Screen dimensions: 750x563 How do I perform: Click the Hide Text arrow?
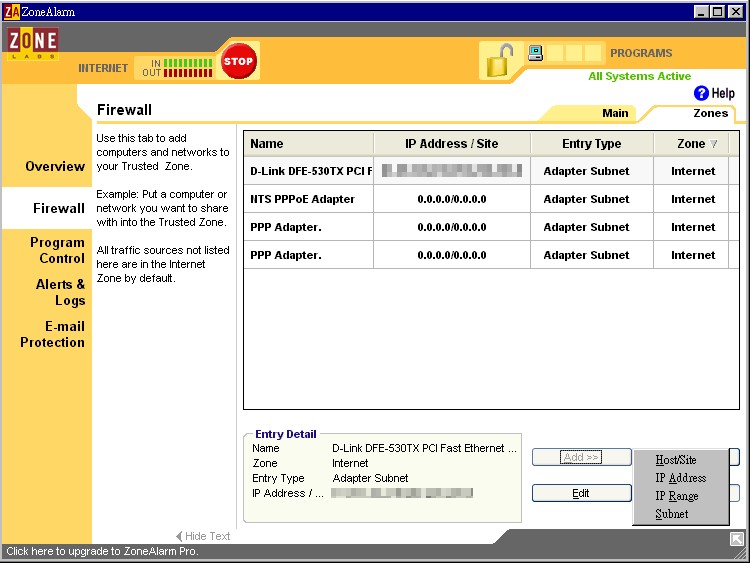pyautogui.click(x=179, y=536)
